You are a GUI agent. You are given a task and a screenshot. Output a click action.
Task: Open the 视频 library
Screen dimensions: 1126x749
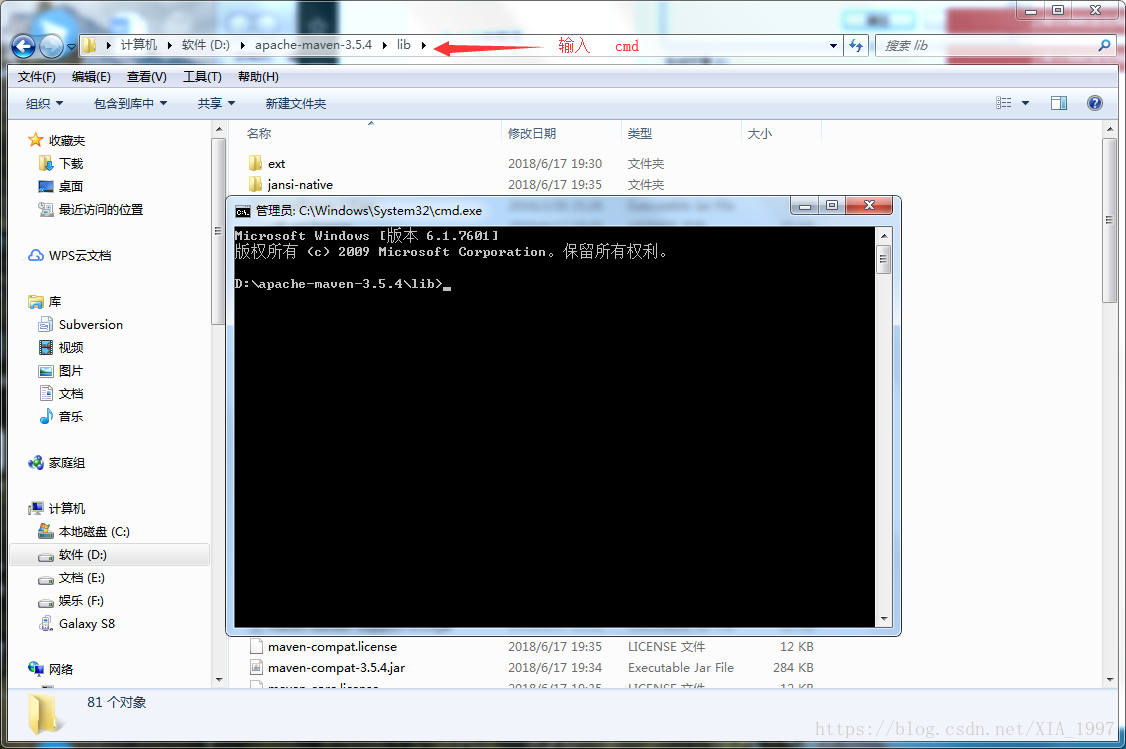click(70, 348)
